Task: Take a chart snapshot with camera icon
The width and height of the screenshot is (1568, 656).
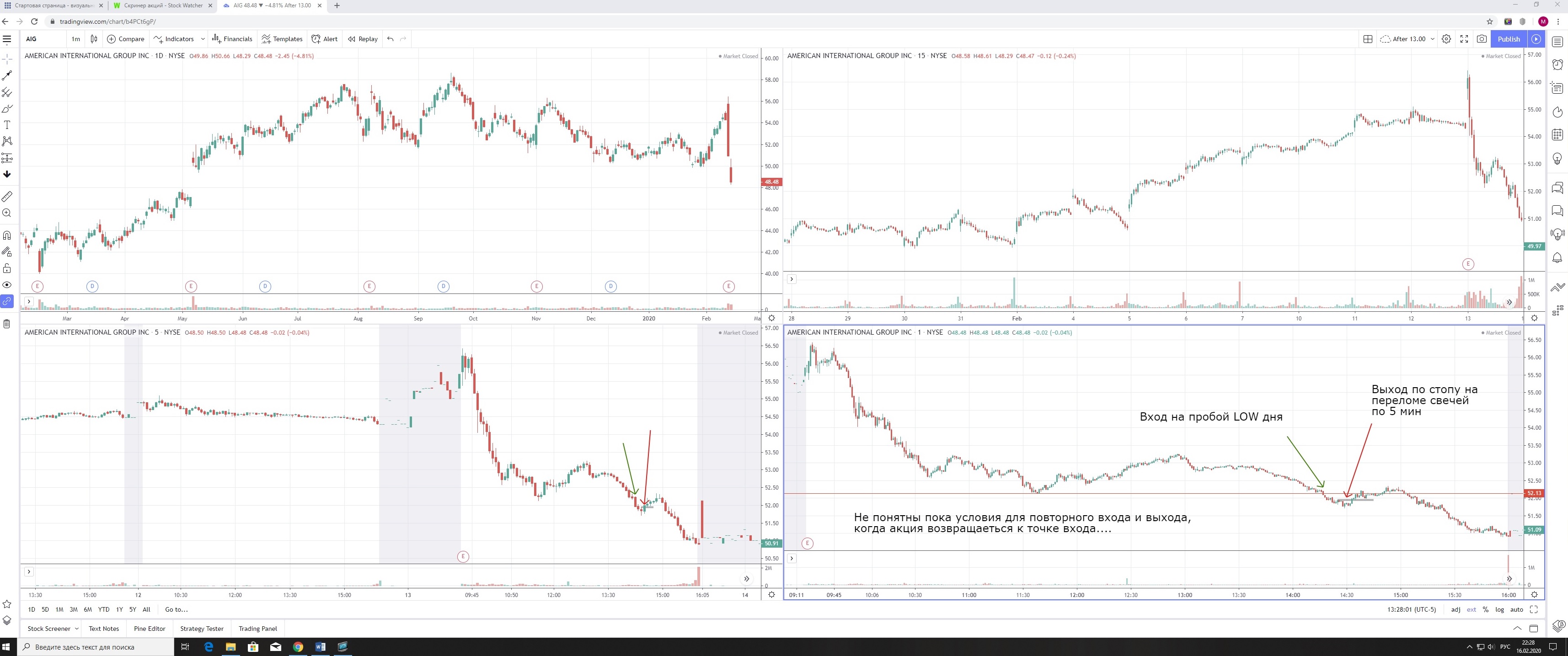Action: click(x=1482, y=39)
